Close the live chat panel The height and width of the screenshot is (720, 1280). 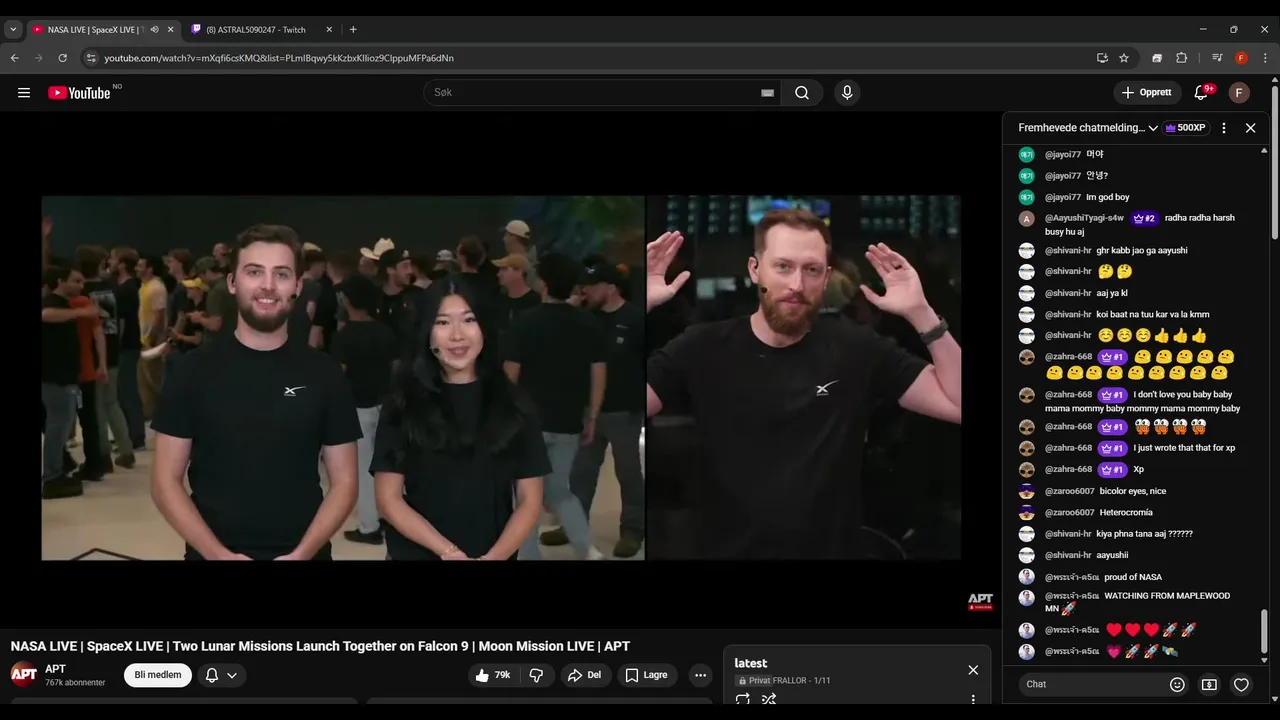click(1250, 128)
